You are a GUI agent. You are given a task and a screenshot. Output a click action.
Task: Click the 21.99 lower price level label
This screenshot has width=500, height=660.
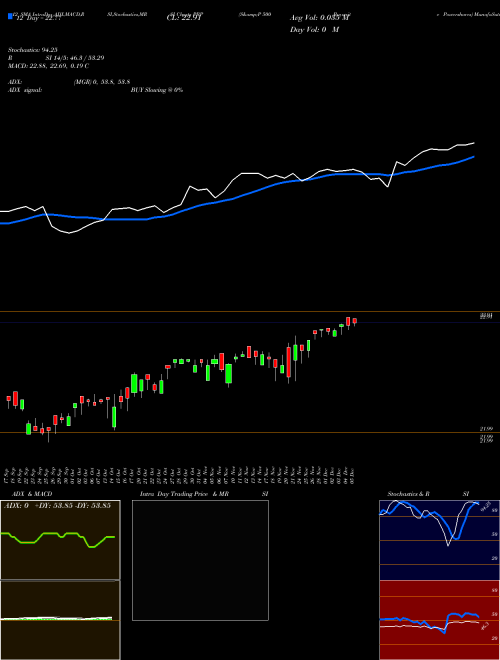coord(486,429)
